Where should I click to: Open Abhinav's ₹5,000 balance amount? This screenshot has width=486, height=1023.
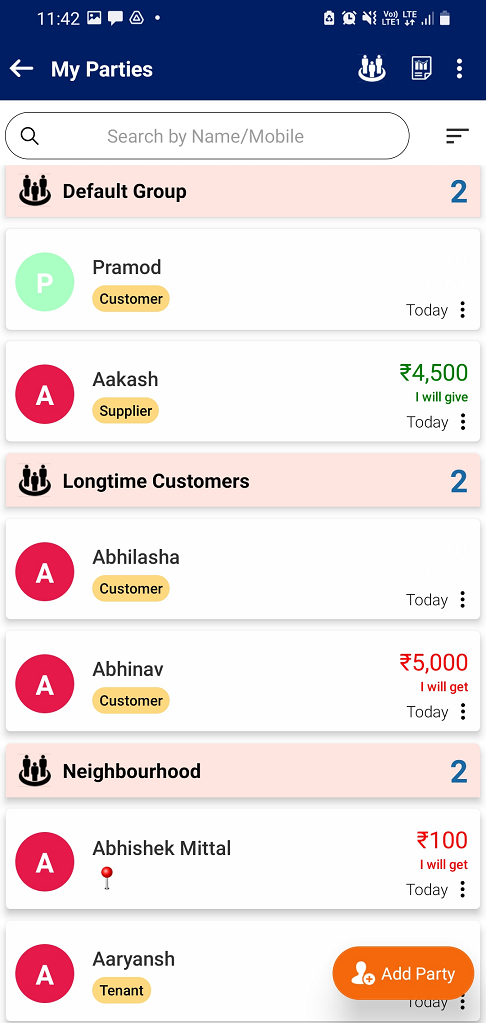pos(434,662)
